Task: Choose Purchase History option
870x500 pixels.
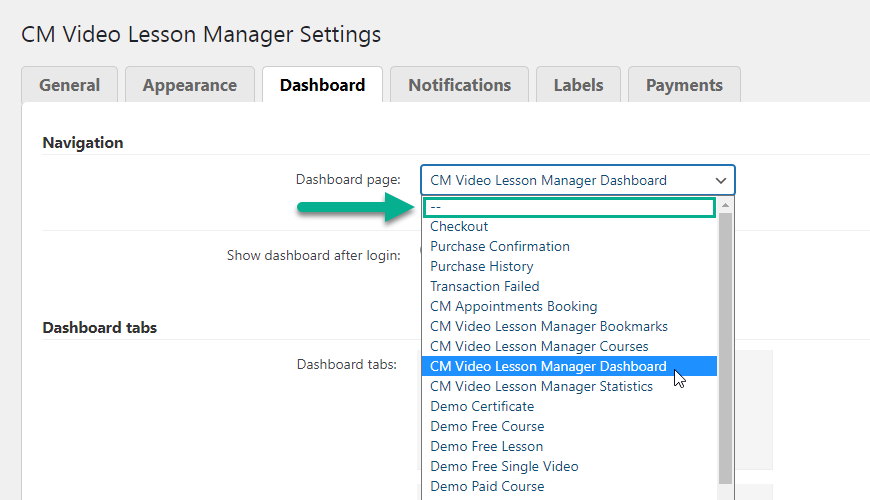Action: pos(569,266)
